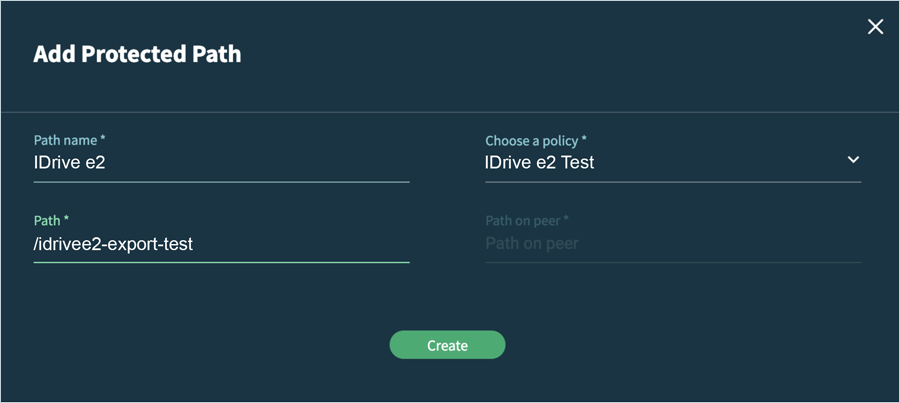The width and height of the screenshot is (900, 403).
Task: Click the asterisk after Choose a policy
Action: [x=585, y=140]
